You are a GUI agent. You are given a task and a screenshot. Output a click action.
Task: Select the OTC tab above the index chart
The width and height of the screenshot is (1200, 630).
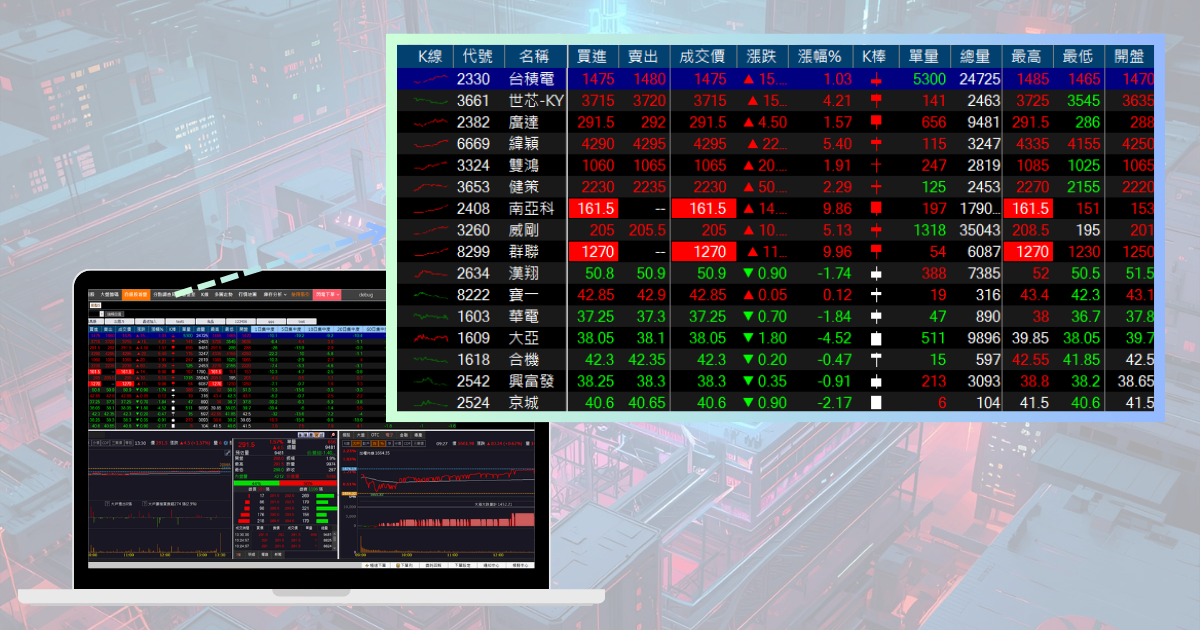pos(375,435)
